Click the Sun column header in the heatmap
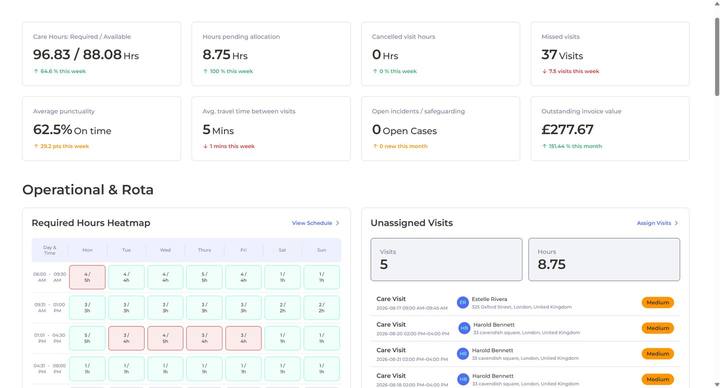The height and width of the screenshot is (388, 720). [321, 250]
